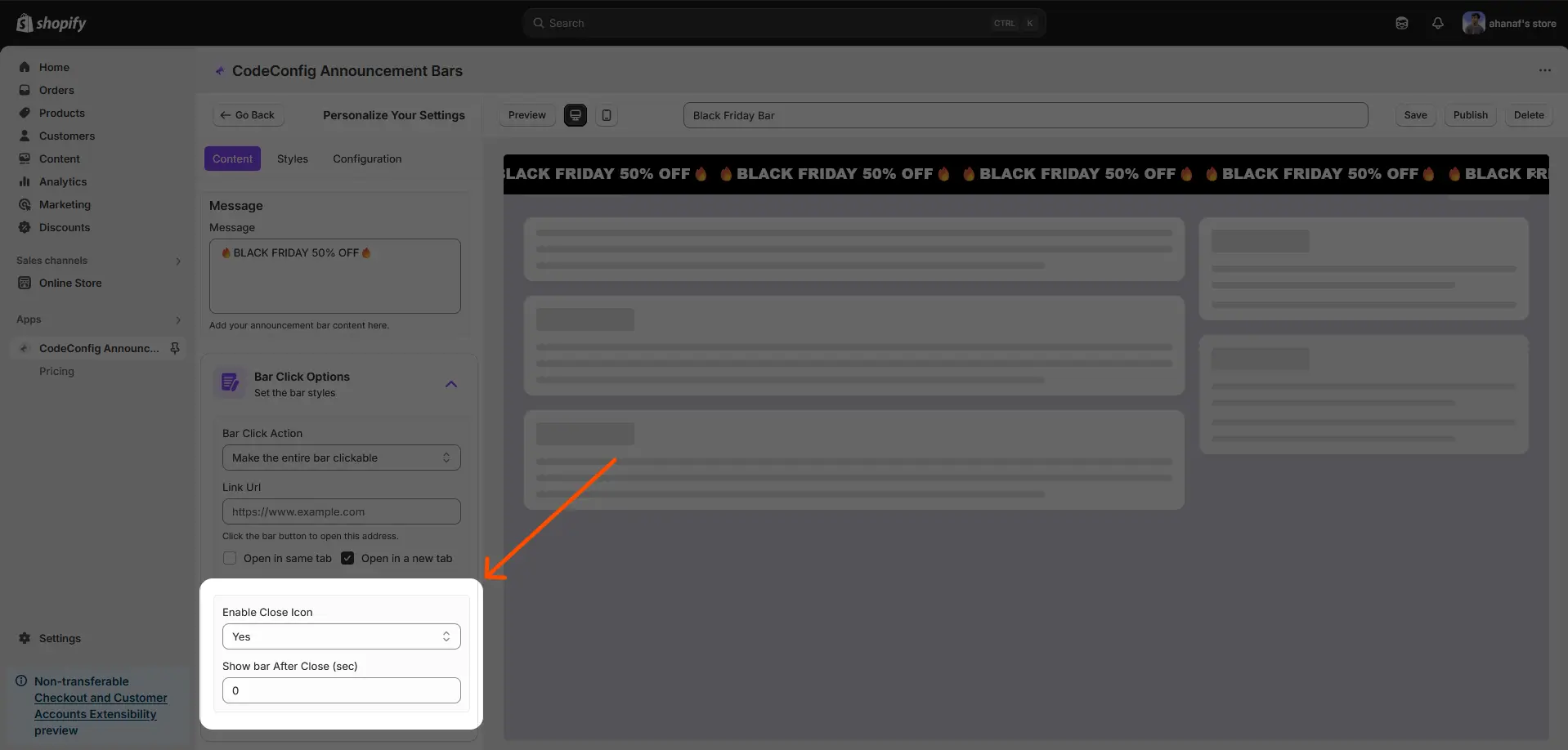Open the three-dot more actions menu
1568x750 pixels.
1544,70
